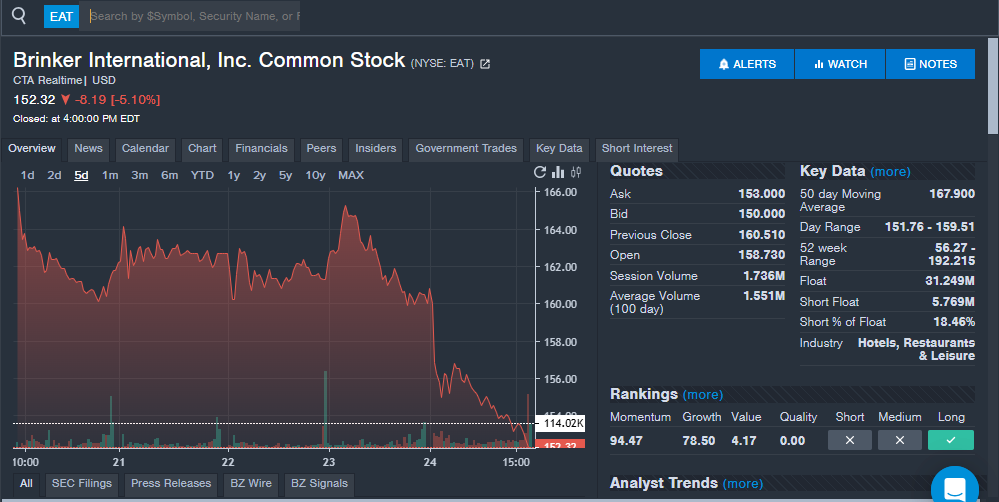This screenshot has height=502, width=999.
Task: Filter news by BZ Wire
Action: (251, 484)
